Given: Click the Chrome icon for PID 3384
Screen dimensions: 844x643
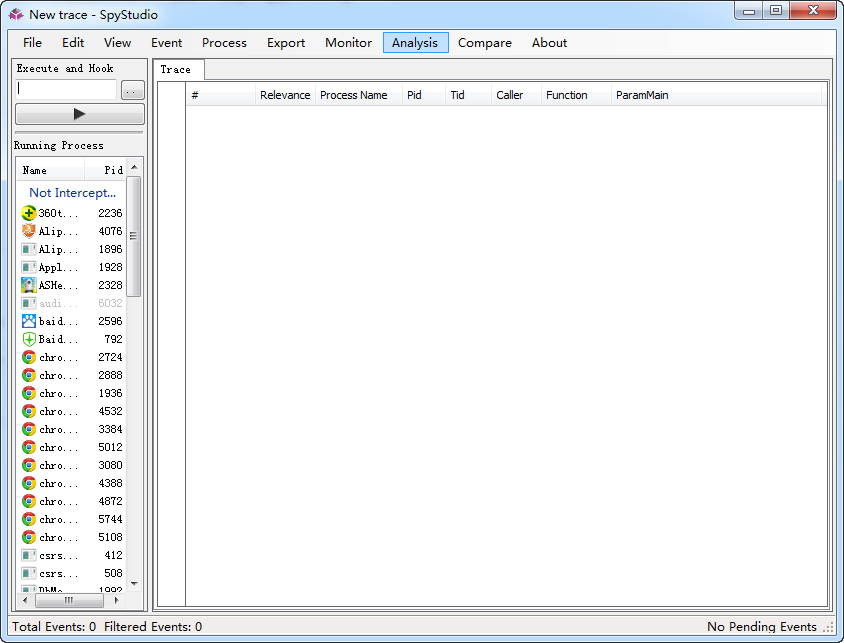Looking at the screenshot, I should click(x=29, y=429).
